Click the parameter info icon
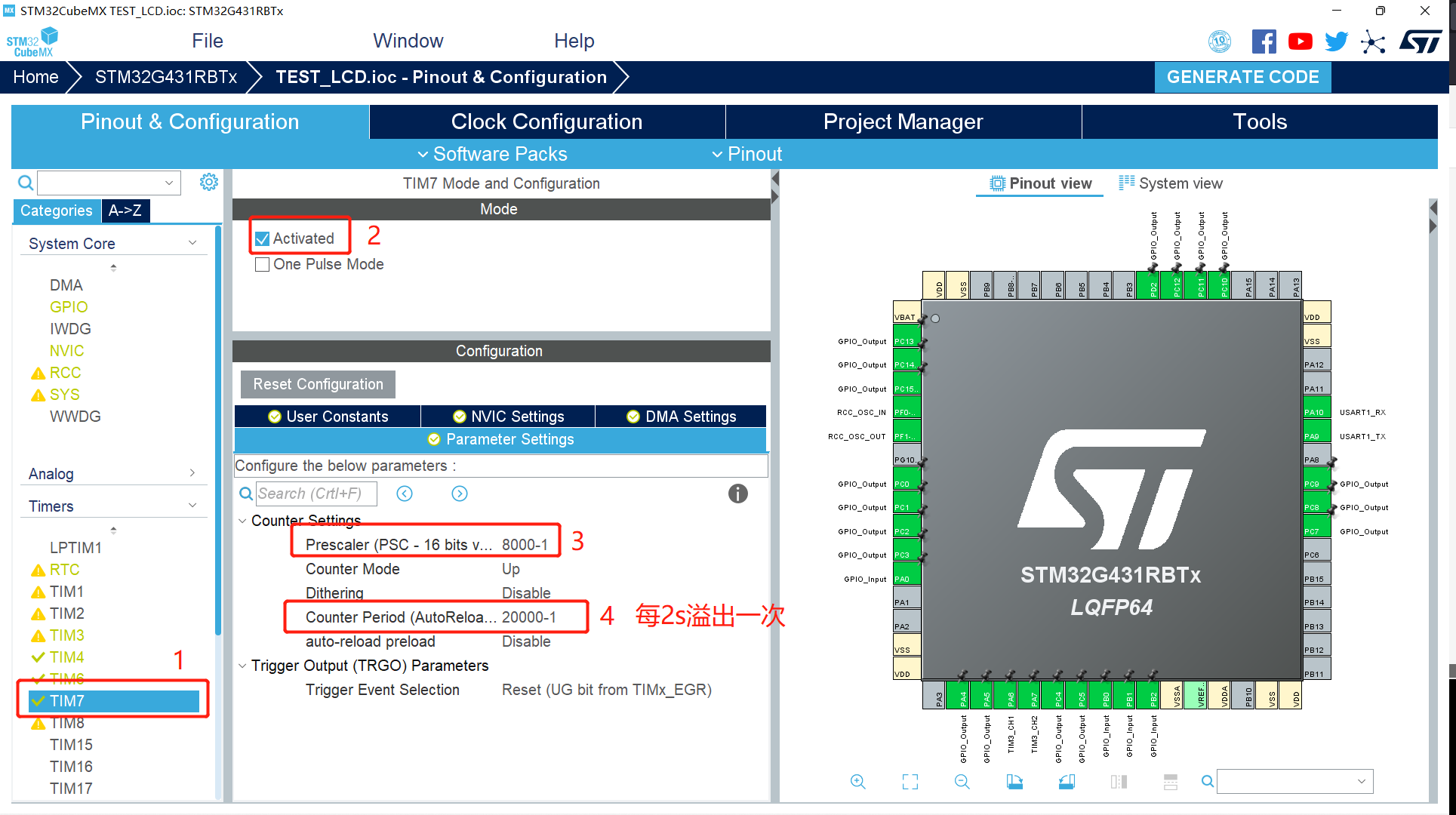Viewport: 1456px width, 815px height. [x=737, y=494]
